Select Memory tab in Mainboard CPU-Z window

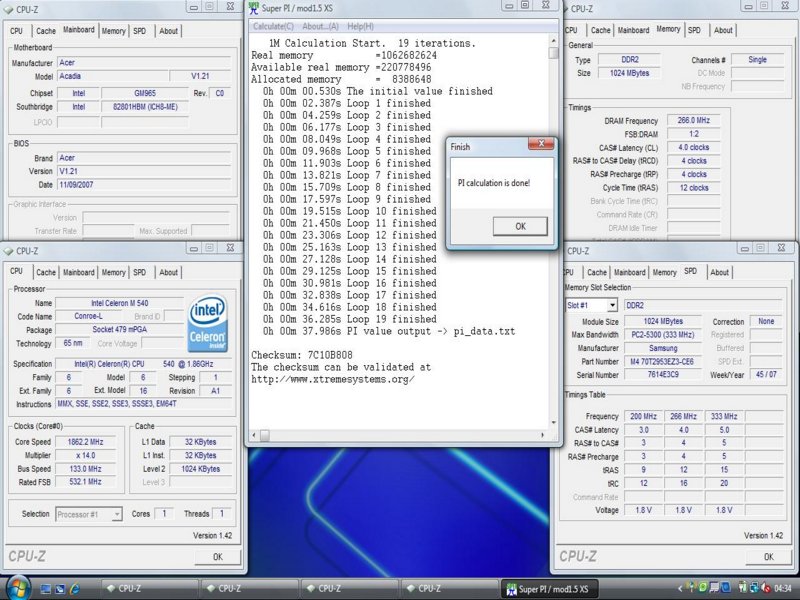point(113,31)
